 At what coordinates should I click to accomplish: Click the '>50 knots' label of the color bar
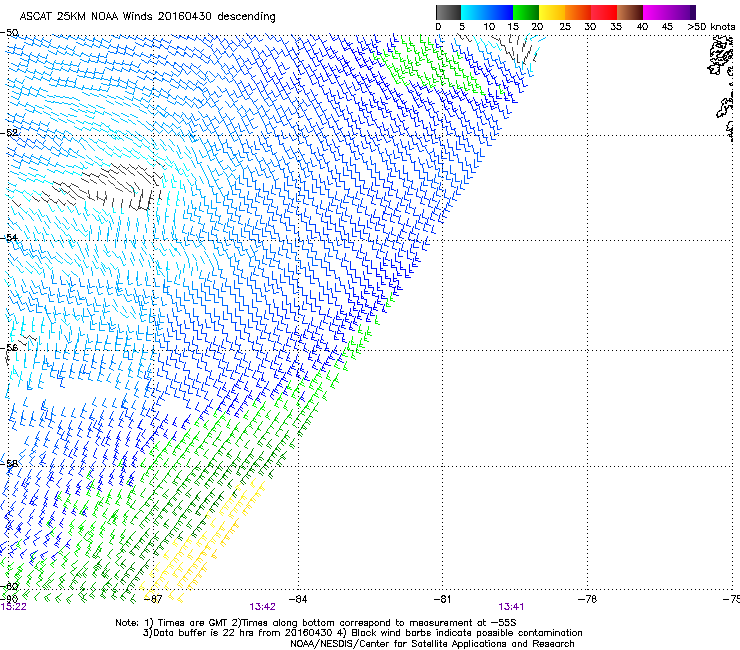point(711,27)
